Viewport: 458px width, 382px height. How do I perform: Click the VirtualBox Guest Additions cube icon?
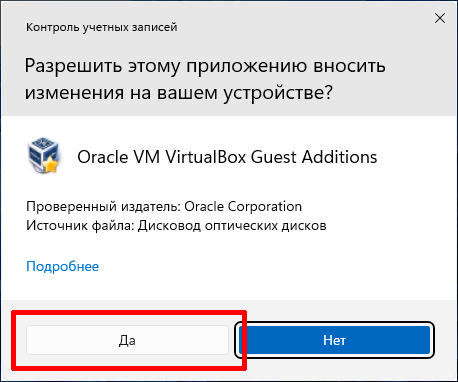click(x=43, y=155)
